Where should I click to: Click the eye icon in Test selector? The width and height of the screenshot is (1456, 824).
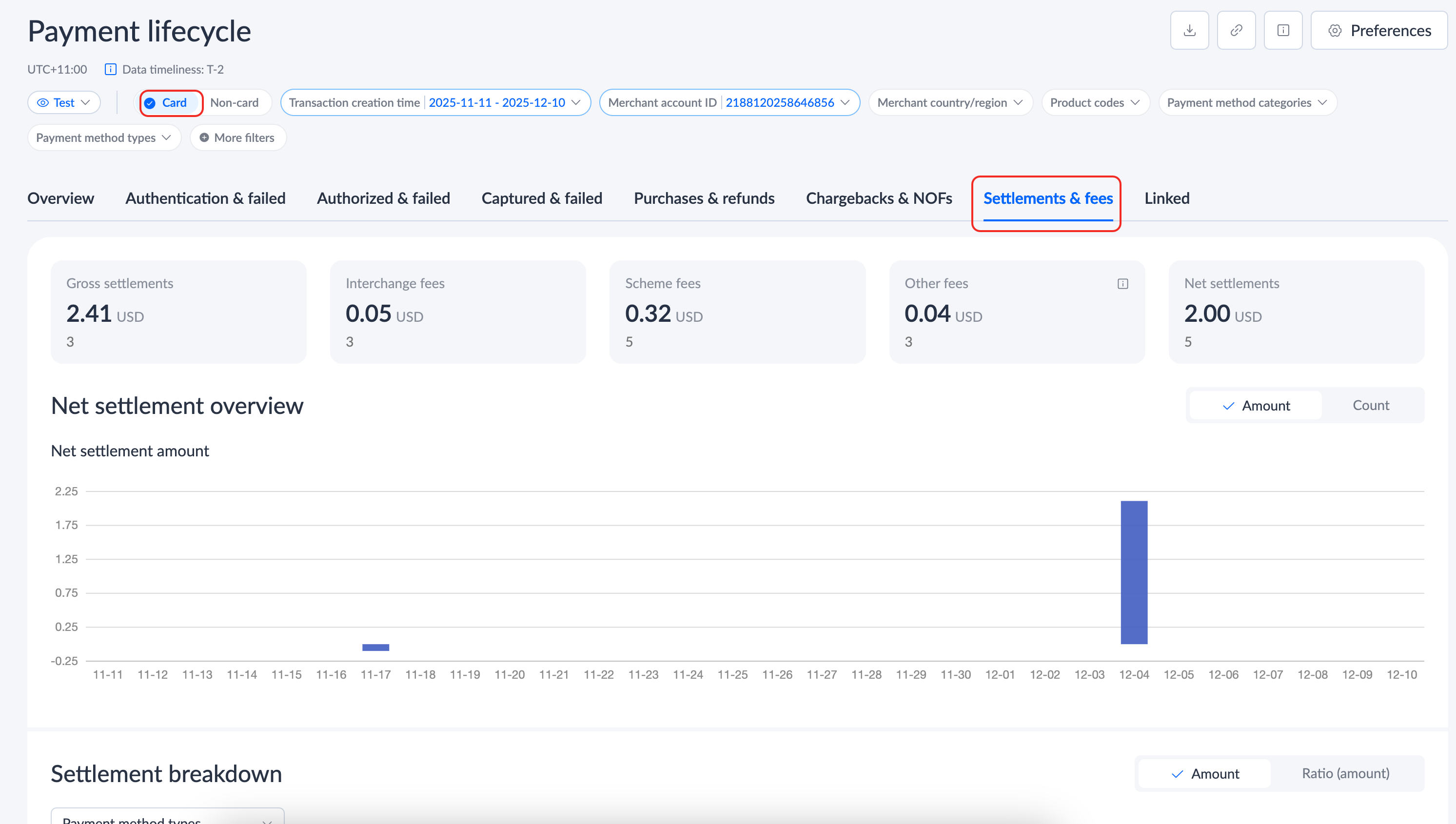pyautogui.click(x=42, y=103)
